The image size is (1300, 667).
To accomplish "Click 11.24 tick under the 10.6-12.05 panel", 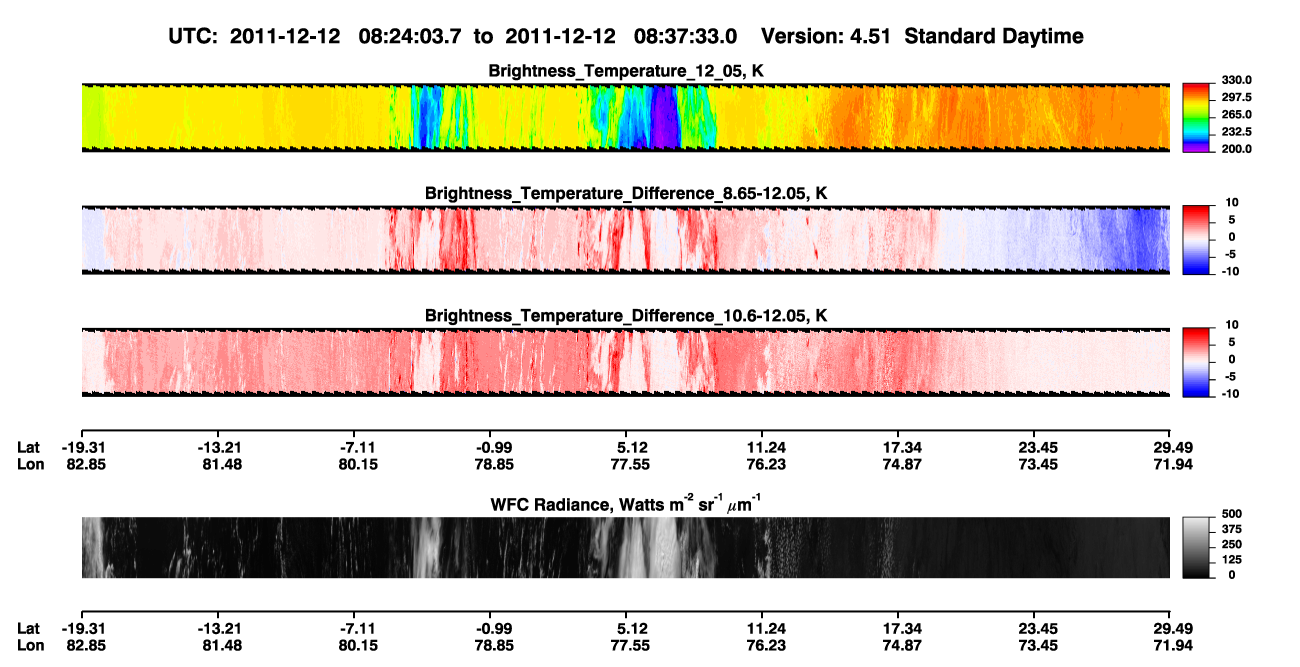I will [x=765, y=447].
